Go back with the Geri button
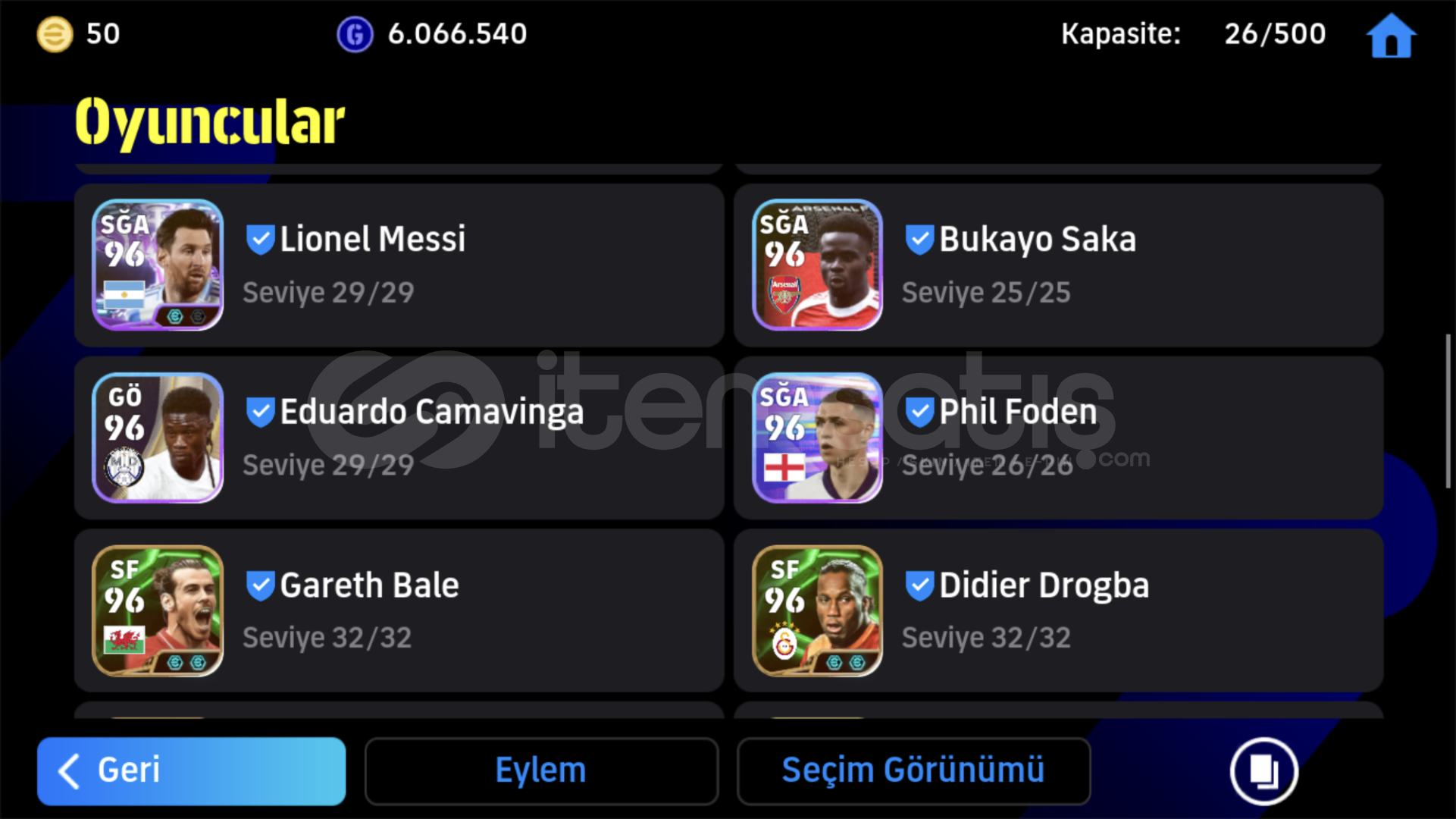Viewport: 1456px width, 819px height. tap(191, 770)
